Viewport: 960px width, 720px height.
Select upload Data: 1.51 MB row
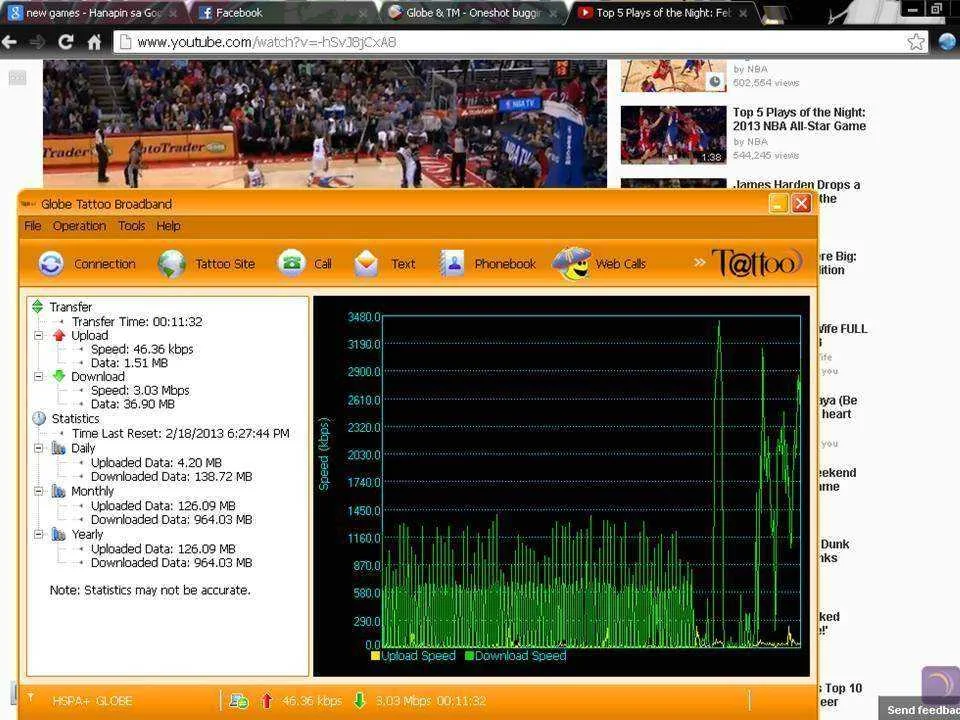129,363
